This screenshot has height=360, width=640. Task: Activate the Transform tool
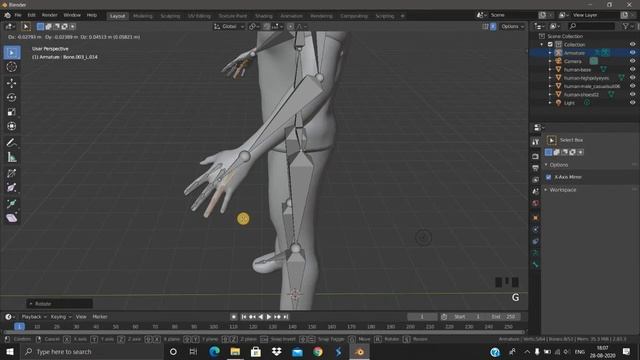click(x=11, y=126)
